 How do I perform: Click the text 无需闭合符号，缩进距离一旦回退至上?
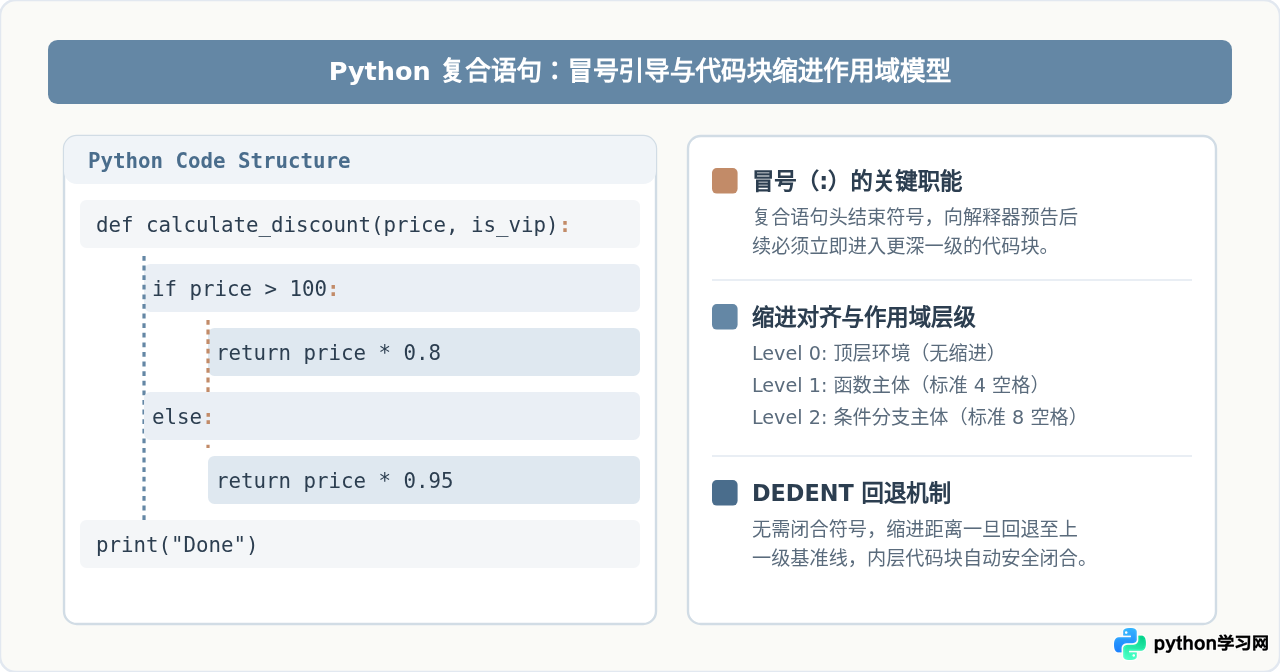click(x=914, y=529)
